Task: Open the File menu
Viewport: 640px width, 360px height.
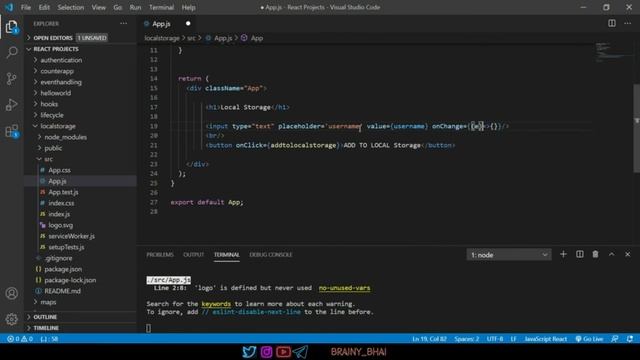Action: click(x=26, y=7)
